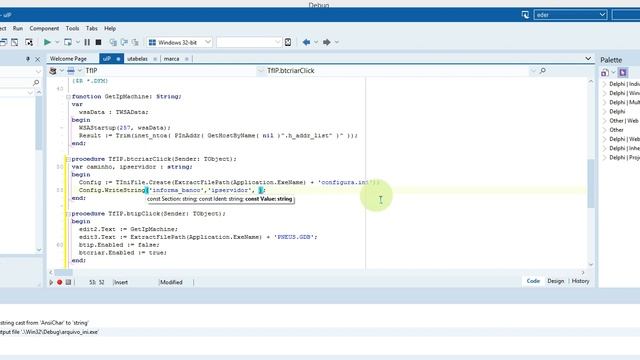640x360 pixels.
Task: Click the editor scroll up arrow
Action: 591,82
